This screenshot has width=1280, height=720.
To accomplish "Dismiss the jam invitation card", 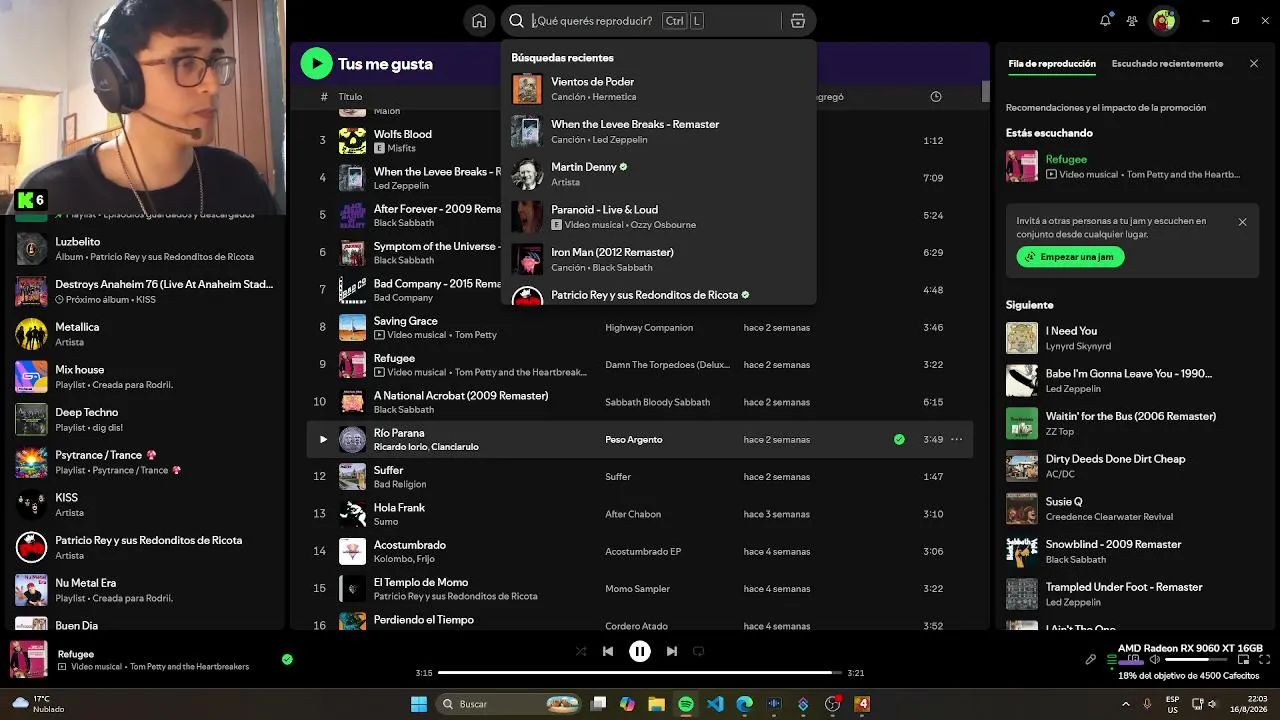I will click(x=1243, y=222).
